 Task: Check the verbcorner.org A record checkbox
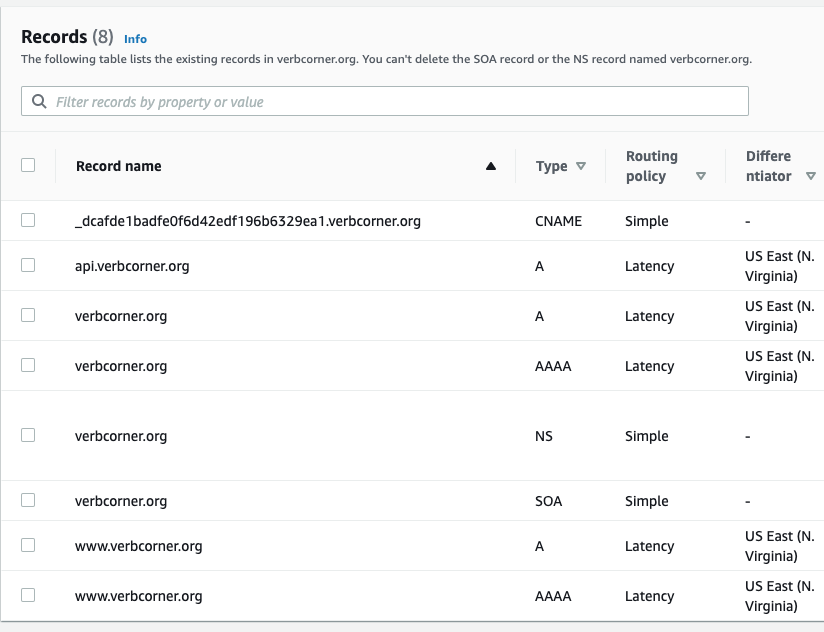click(x=30, y=316)
